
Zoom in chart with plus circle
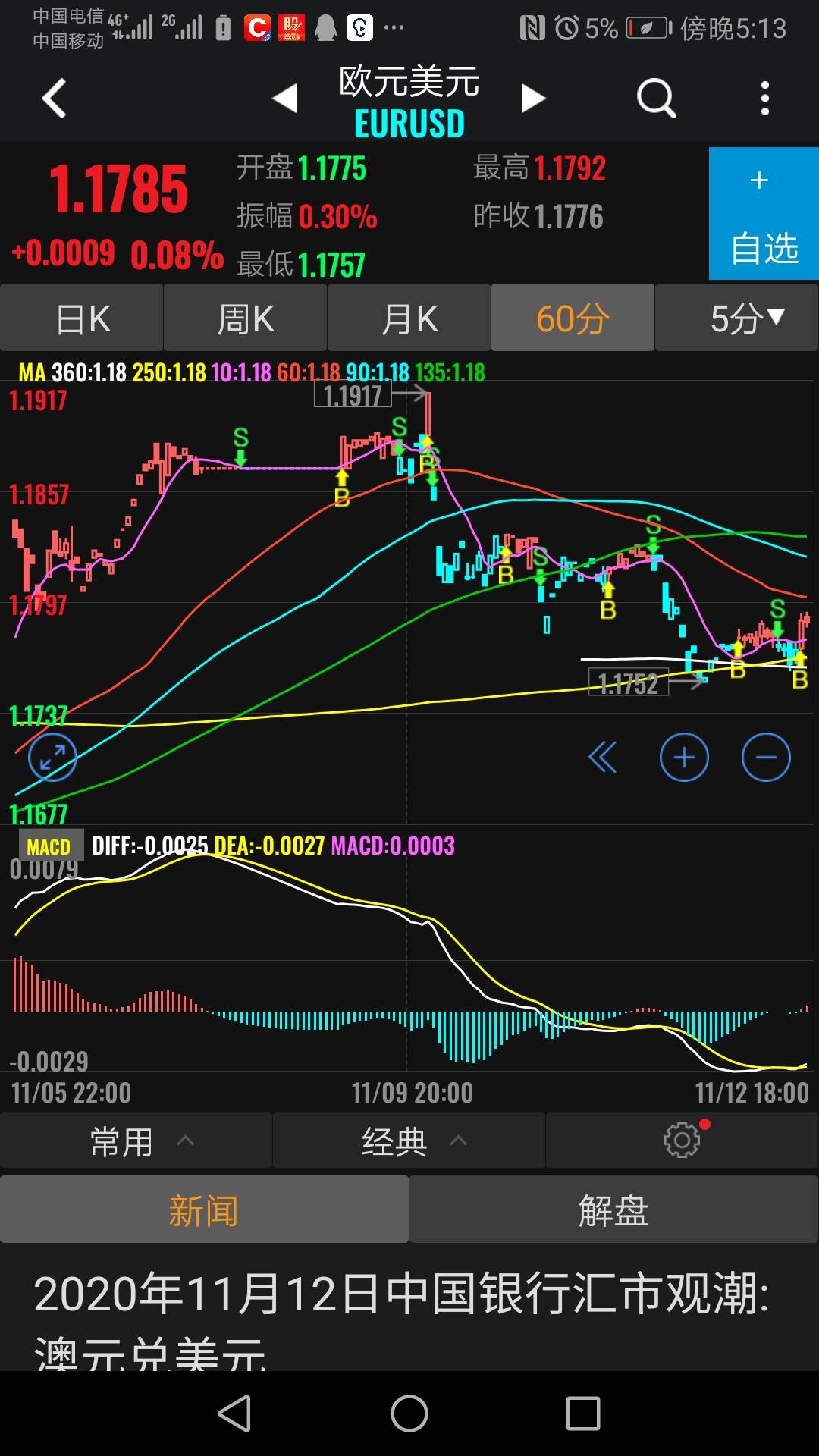coord(684,757)
